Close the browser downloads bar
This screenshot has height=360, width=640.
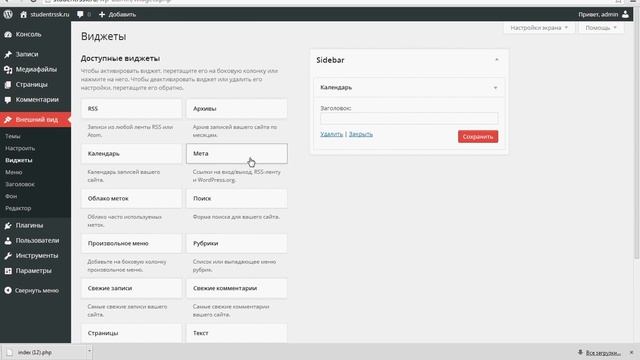point(631,352)
